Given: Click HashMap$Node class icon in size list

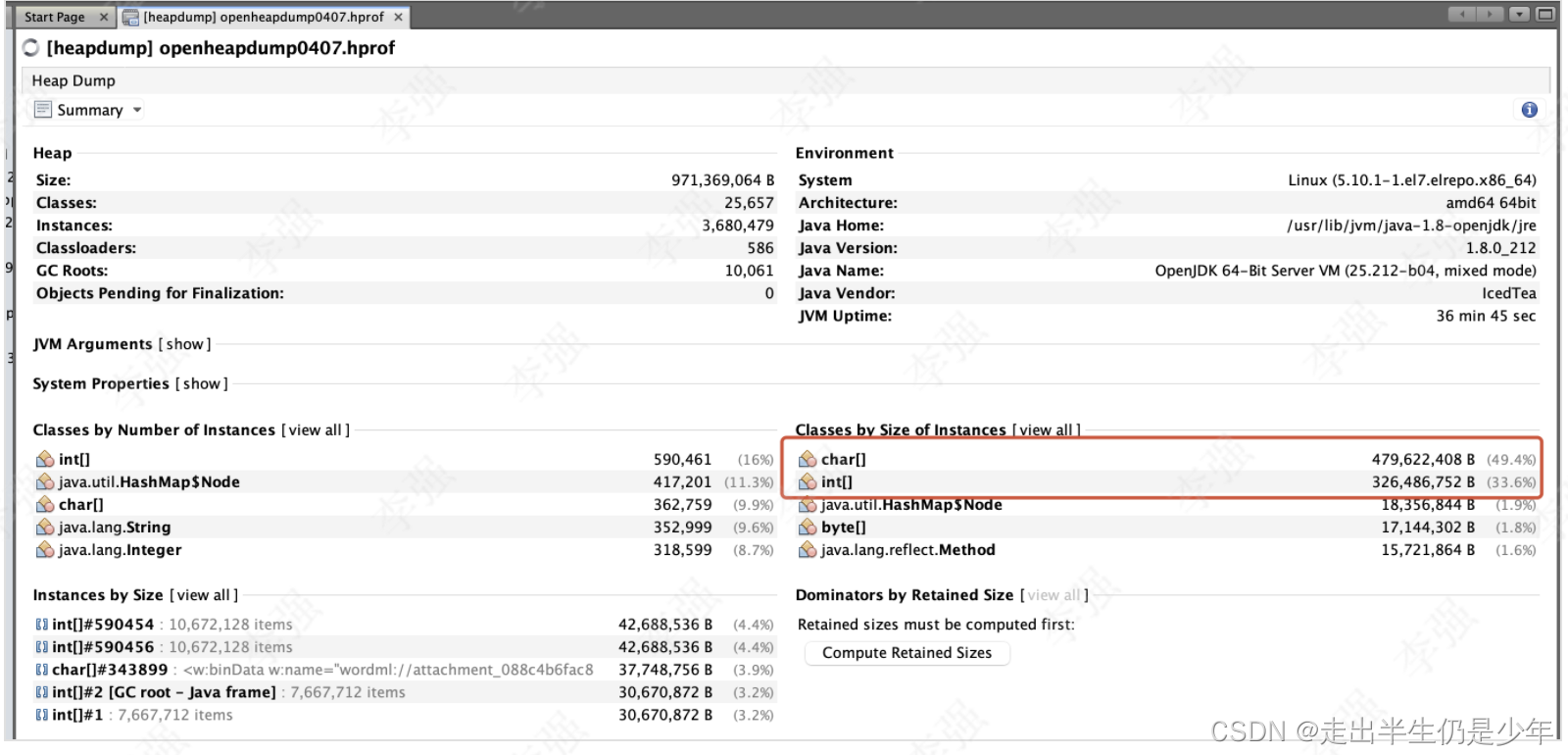Looking at the screenshot, I should click(808, 504).
